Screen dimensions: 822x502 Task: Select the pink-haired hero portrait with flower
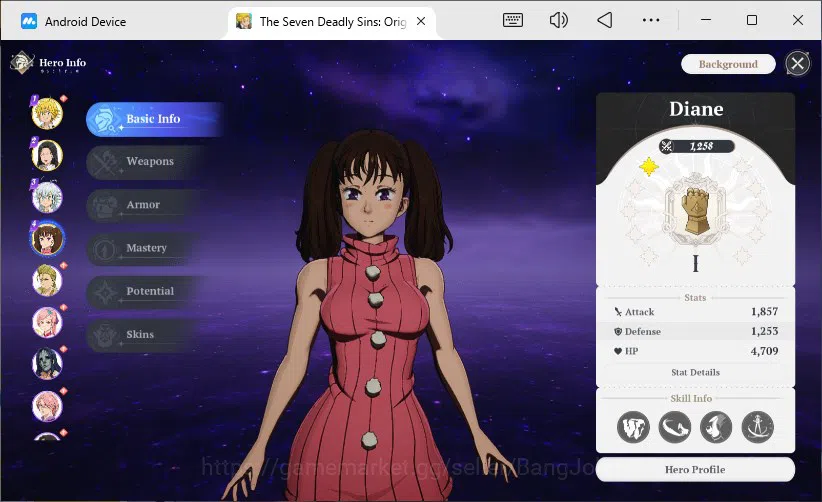point(47,322)
